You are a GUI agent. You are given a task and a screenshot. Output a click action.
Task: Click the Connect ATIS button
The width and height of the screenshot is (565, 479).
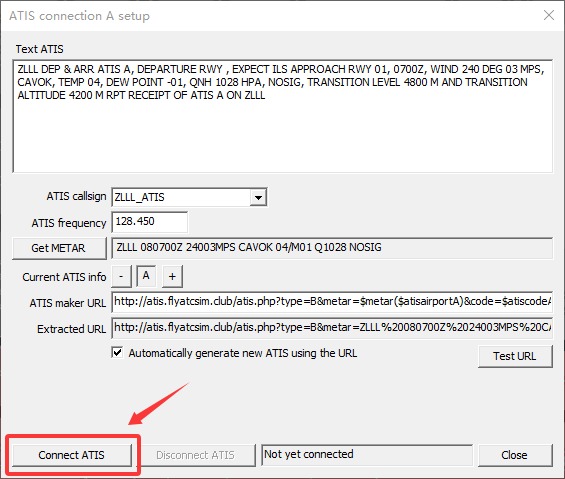click(x=72, y=455)
